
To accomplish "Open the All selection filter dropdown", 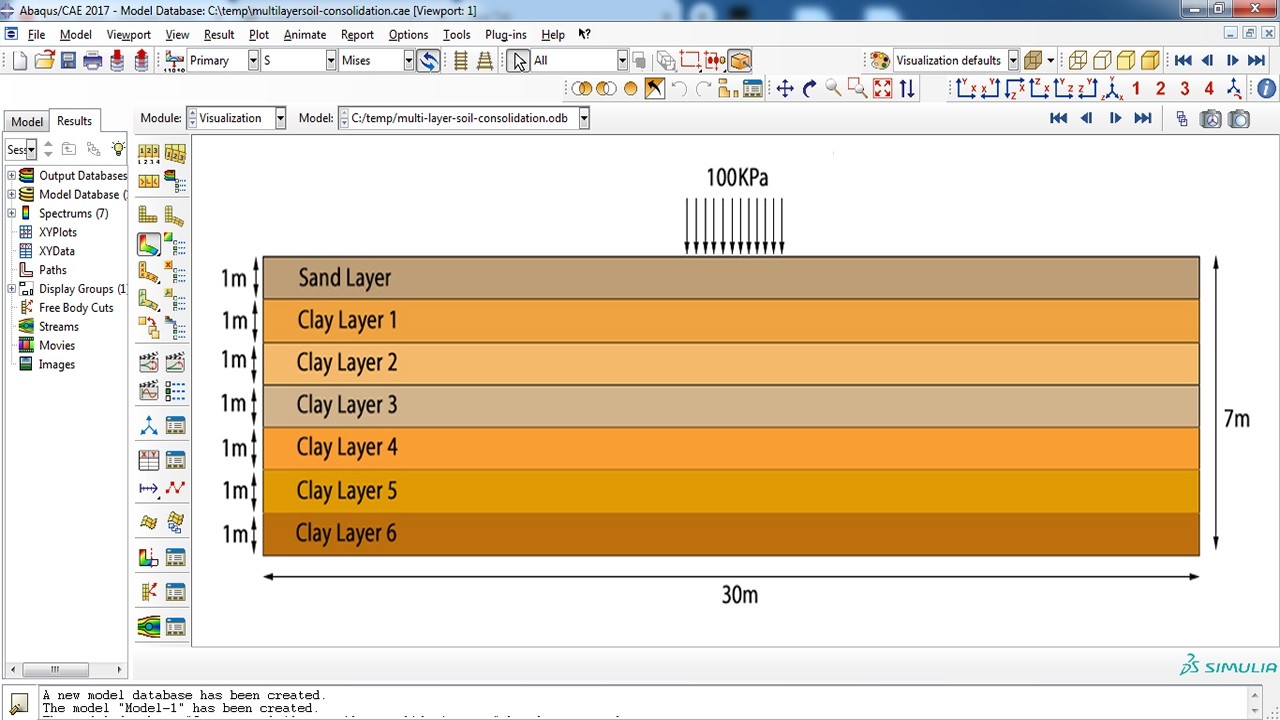I will pos(621,60).
